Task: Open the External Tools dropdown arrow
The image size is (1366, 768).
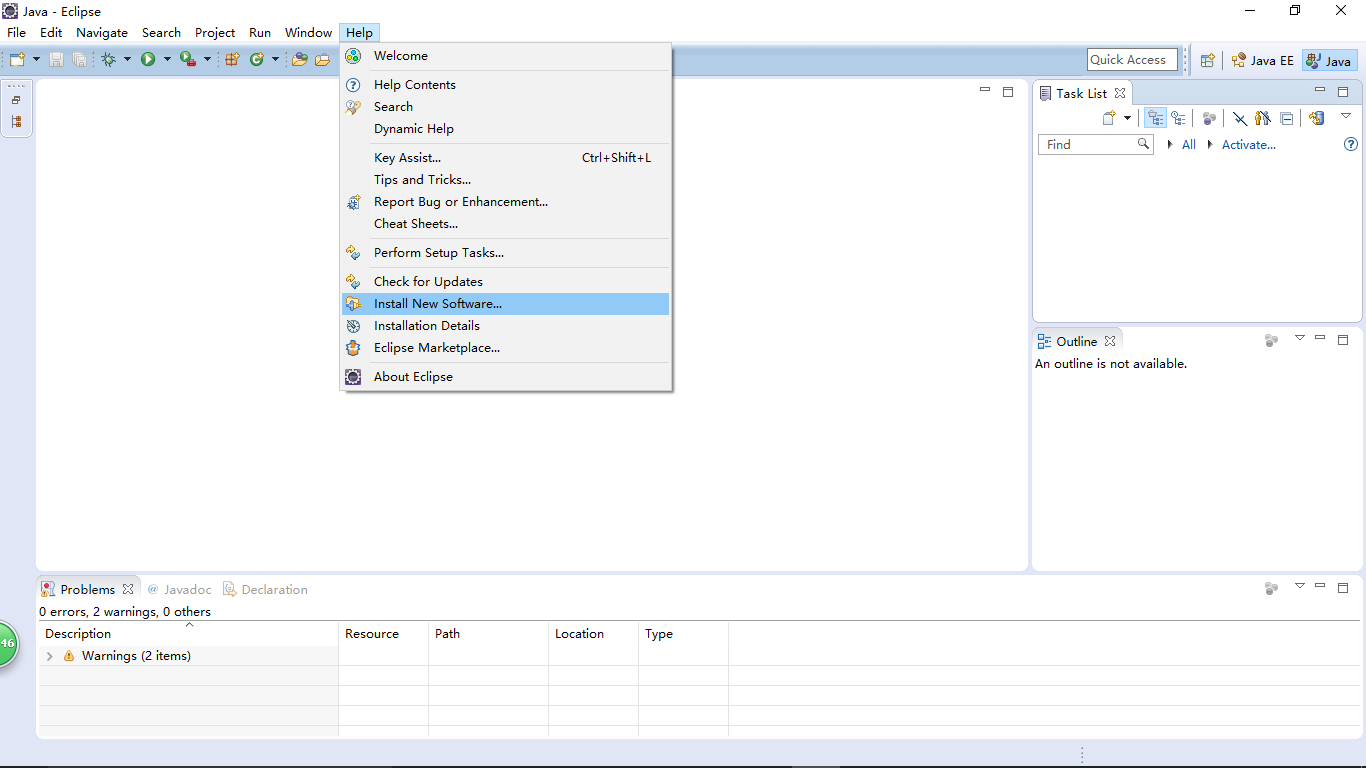Action: pos(207,60)
